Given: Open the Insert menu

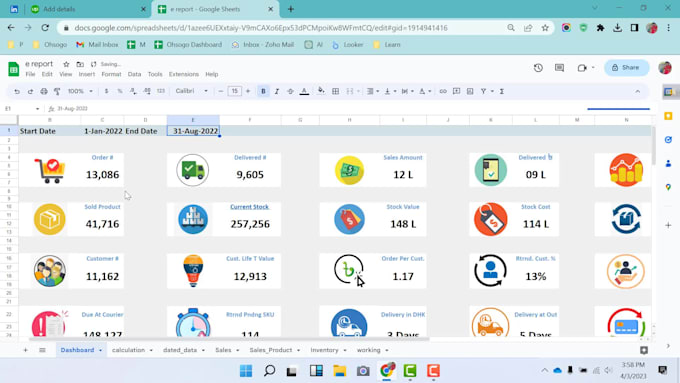Looking at the screenshot, I should (x=87, y=74).
